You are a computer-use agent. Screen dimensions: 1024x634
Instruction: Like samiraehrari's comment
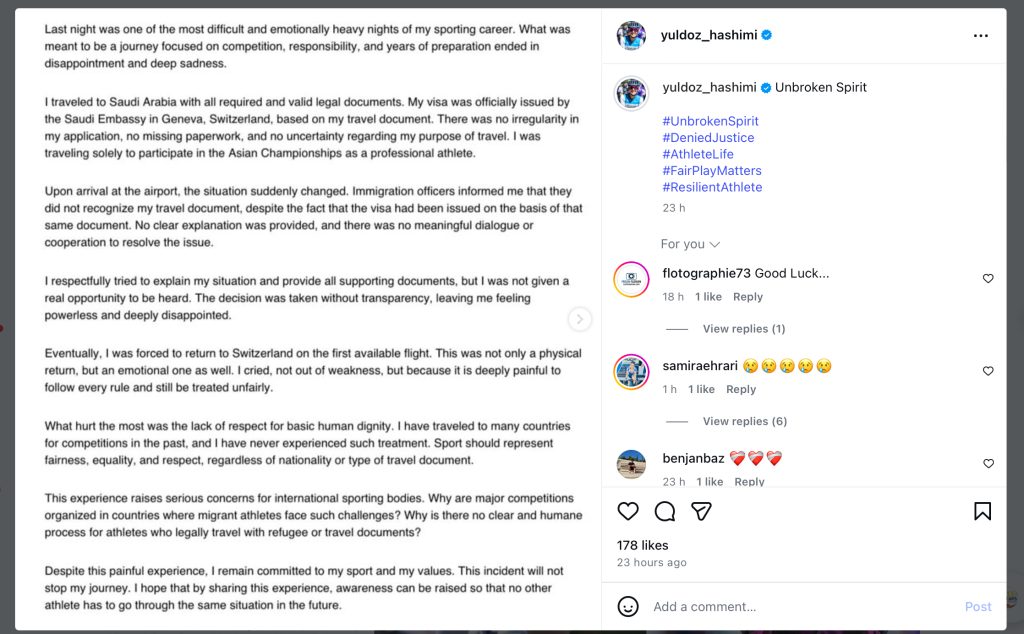pyautogui.click(x=988, y=371)
